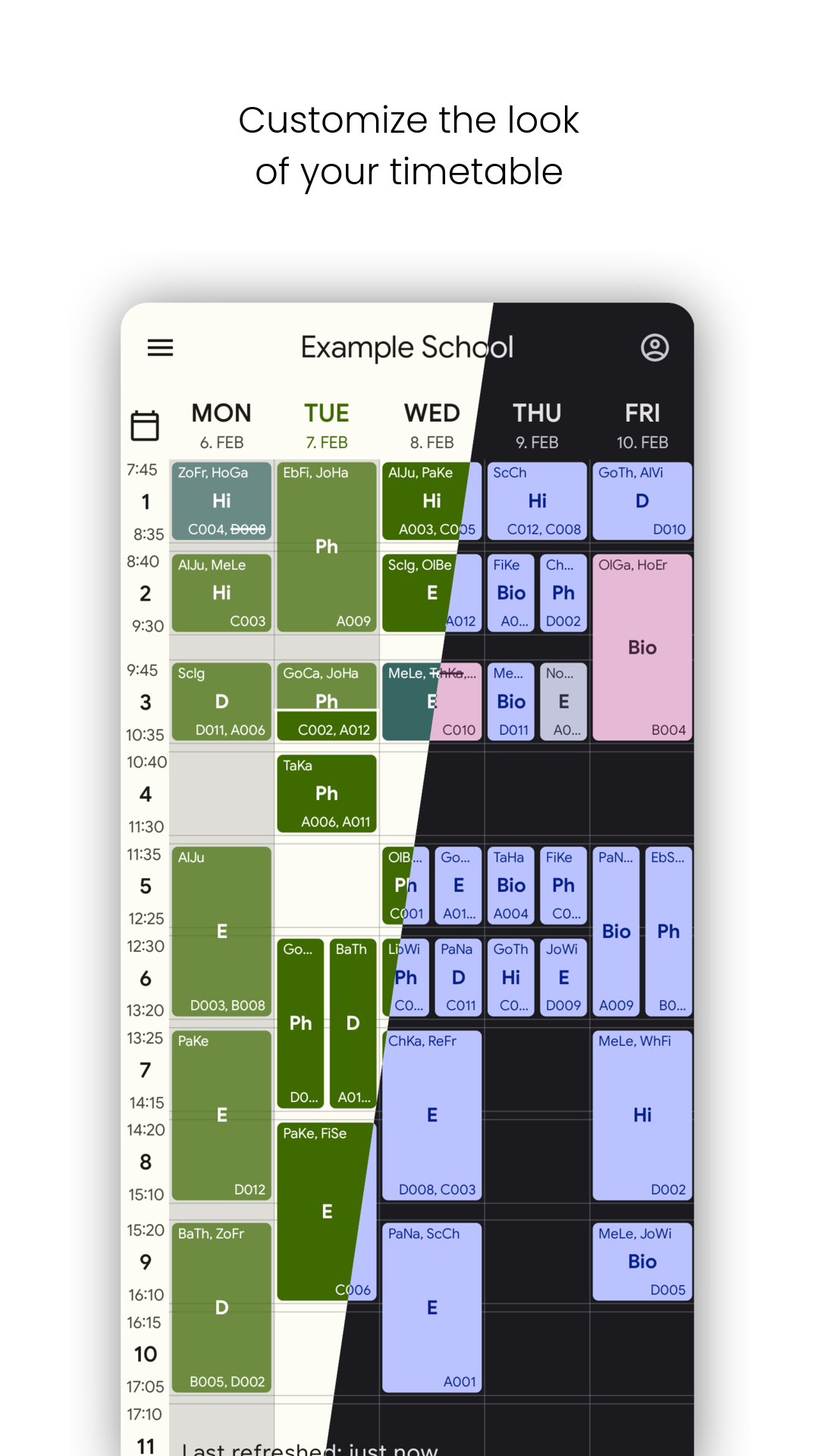Open Monday D lesson with BaTh, ZoFr
This screenshot has height=1456, width=819.
click(x=221, y=1307)
